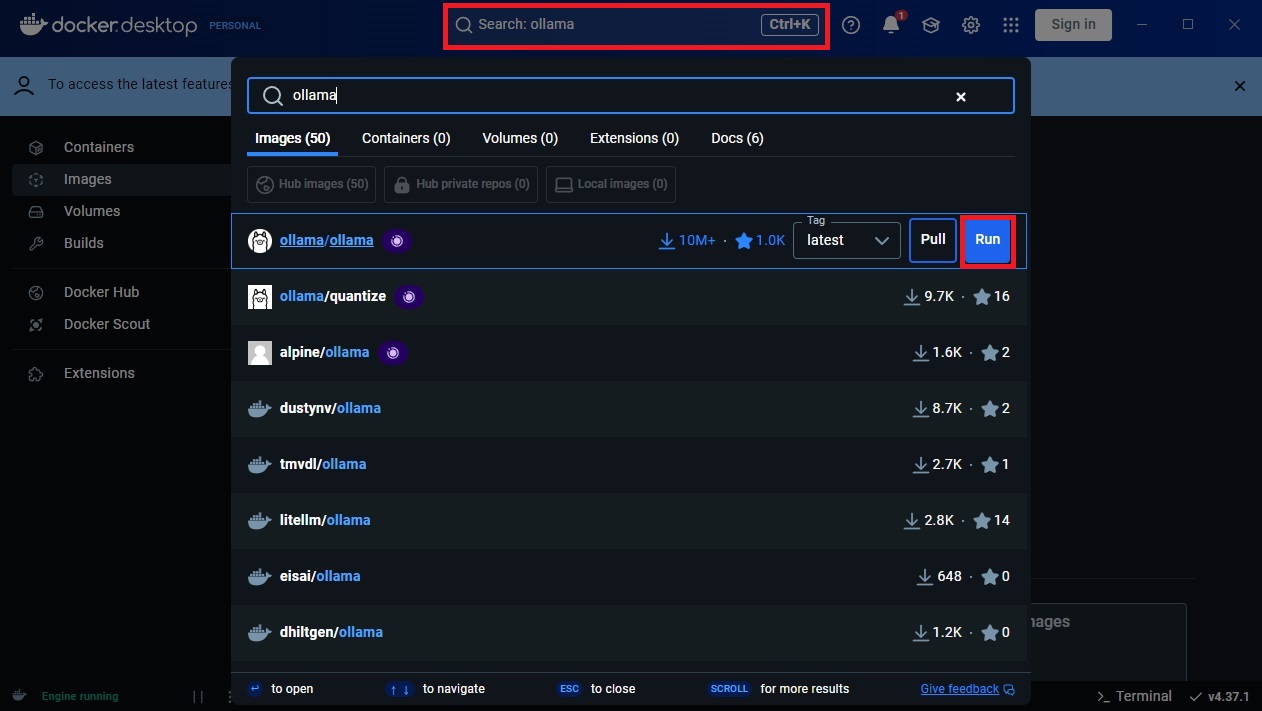The height and width of the screenshot is (711, 1262).
Task: Select Images in the sidebar
Action: pyautogui.click(x=121, y=180)
